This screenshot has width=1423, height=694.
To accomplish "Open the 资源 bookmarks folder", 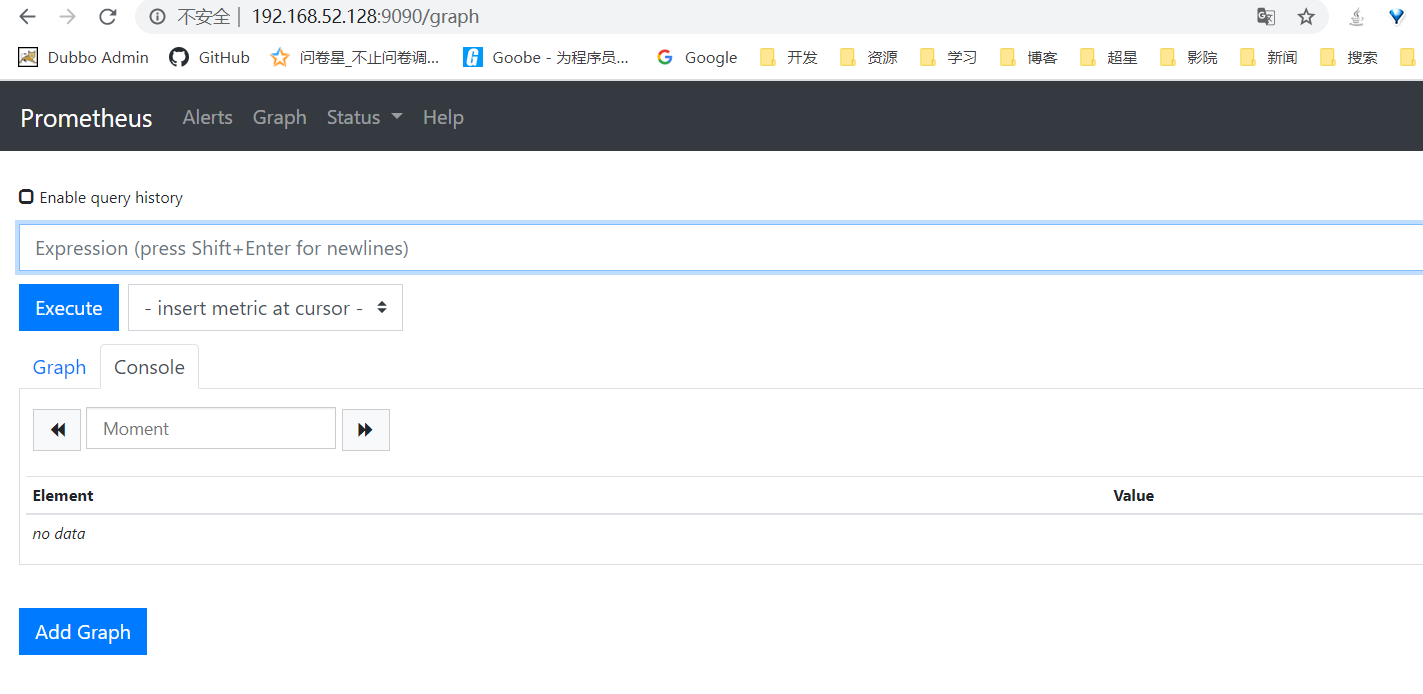I will pyautogui.click(x=869, y=57).
